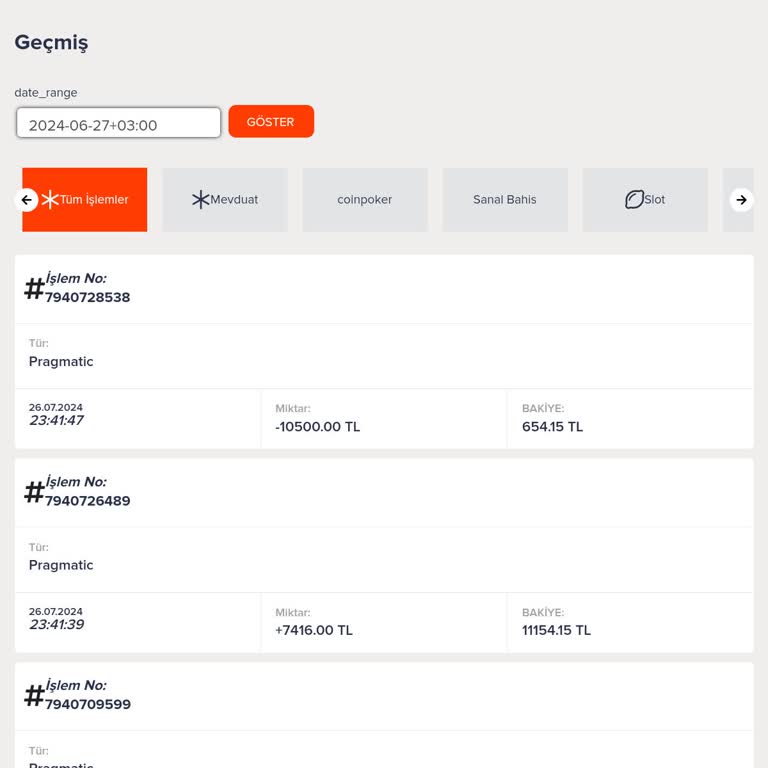The image size is (768, 768).
Task: Click the left arrow tab scroller
Action: click(x=26, y=200)
